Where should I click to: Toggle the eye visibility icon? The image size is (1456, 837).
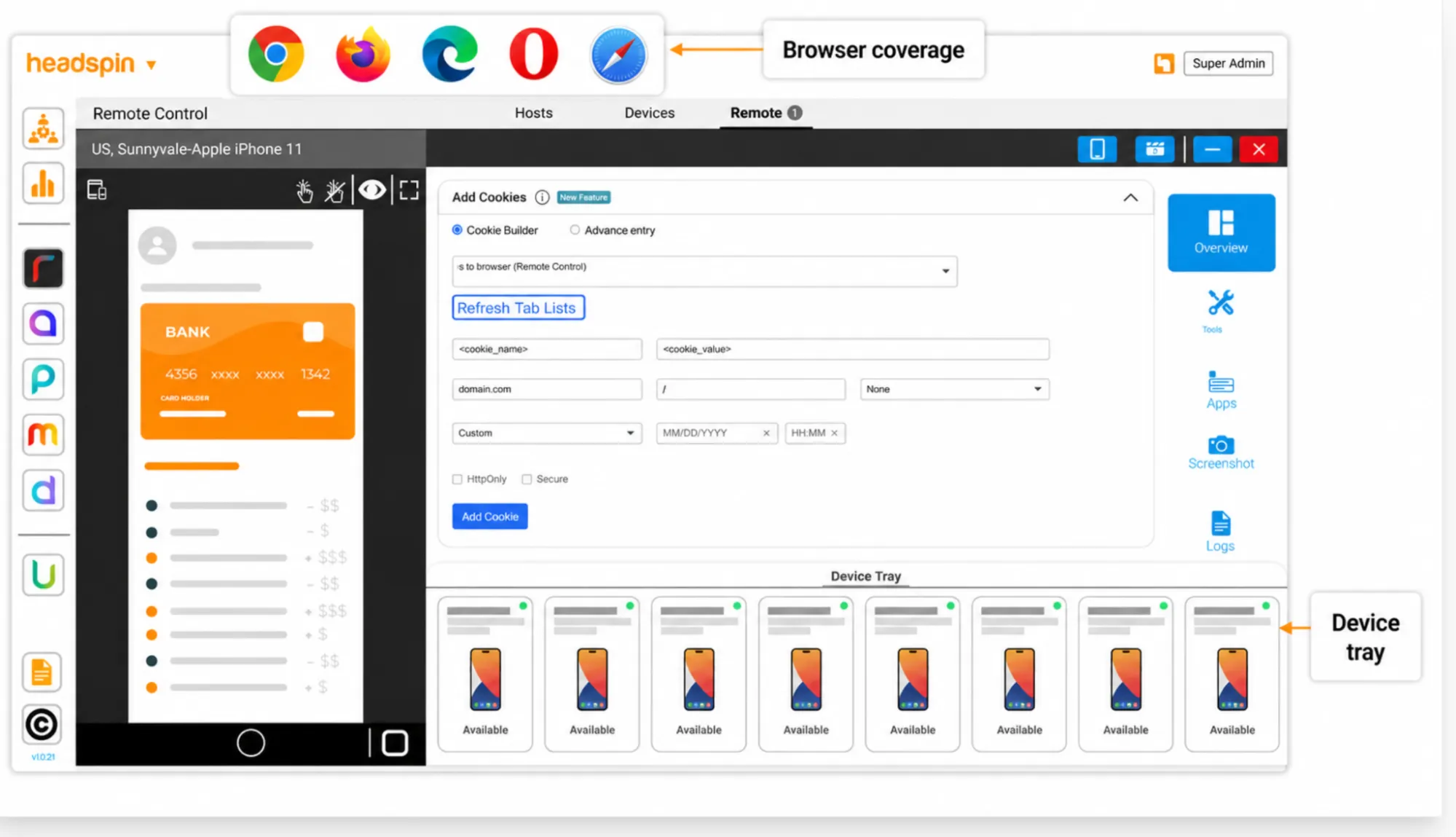372,190
